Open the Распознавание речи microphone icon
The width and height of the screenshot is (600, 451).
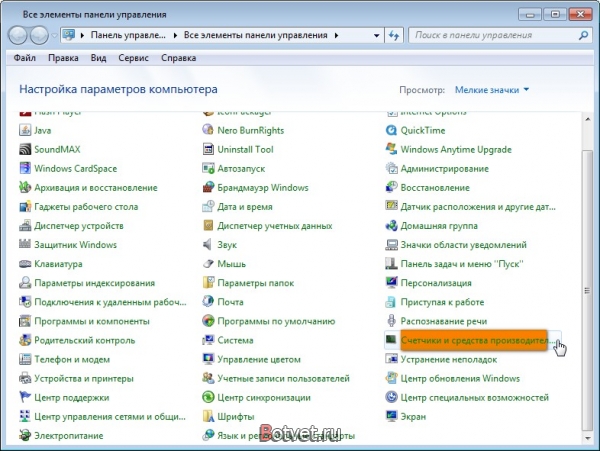[x=391, y=321]
